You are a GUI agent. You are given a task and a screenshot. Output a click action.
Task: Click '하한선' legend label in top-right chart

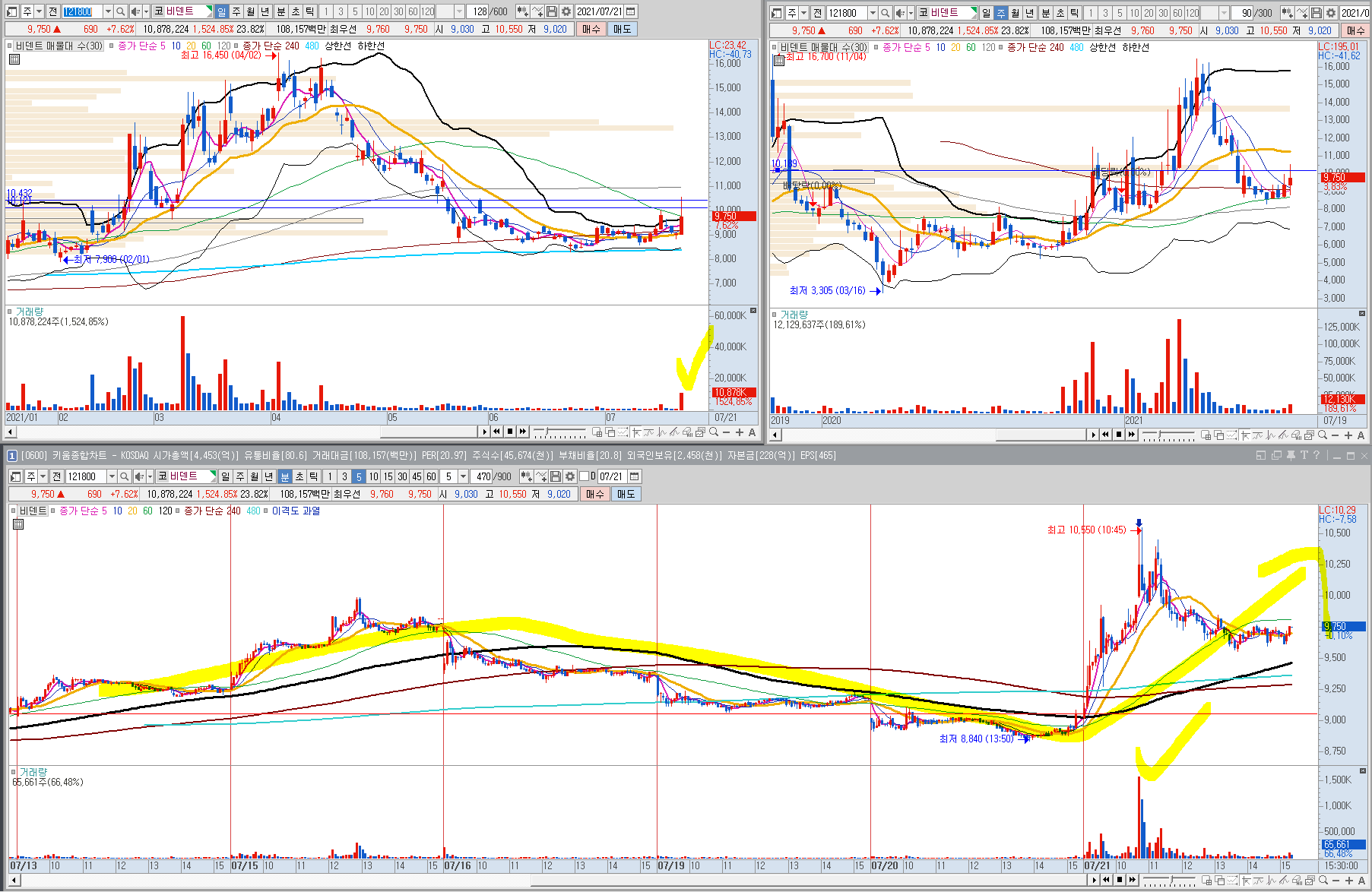(1136, 47)
